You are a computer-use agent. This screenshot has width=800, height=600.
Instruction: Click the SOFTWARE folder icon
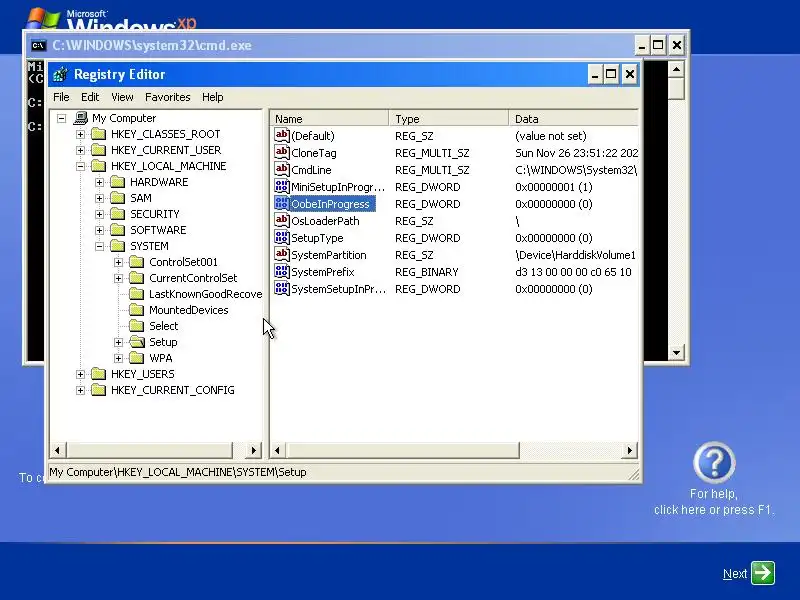click(118, 230)
